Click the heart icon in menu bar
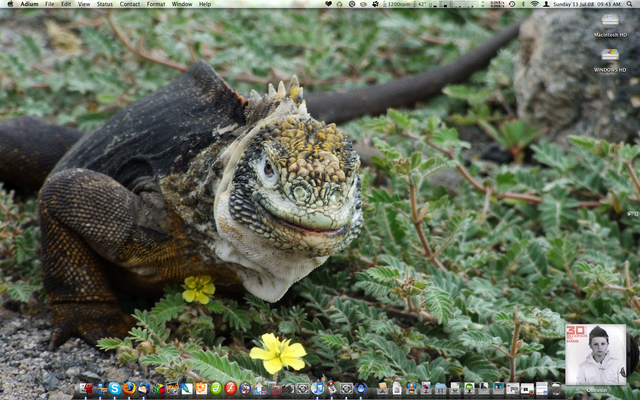This screenshot has height=400, width=640. click(x=328, y=4)
